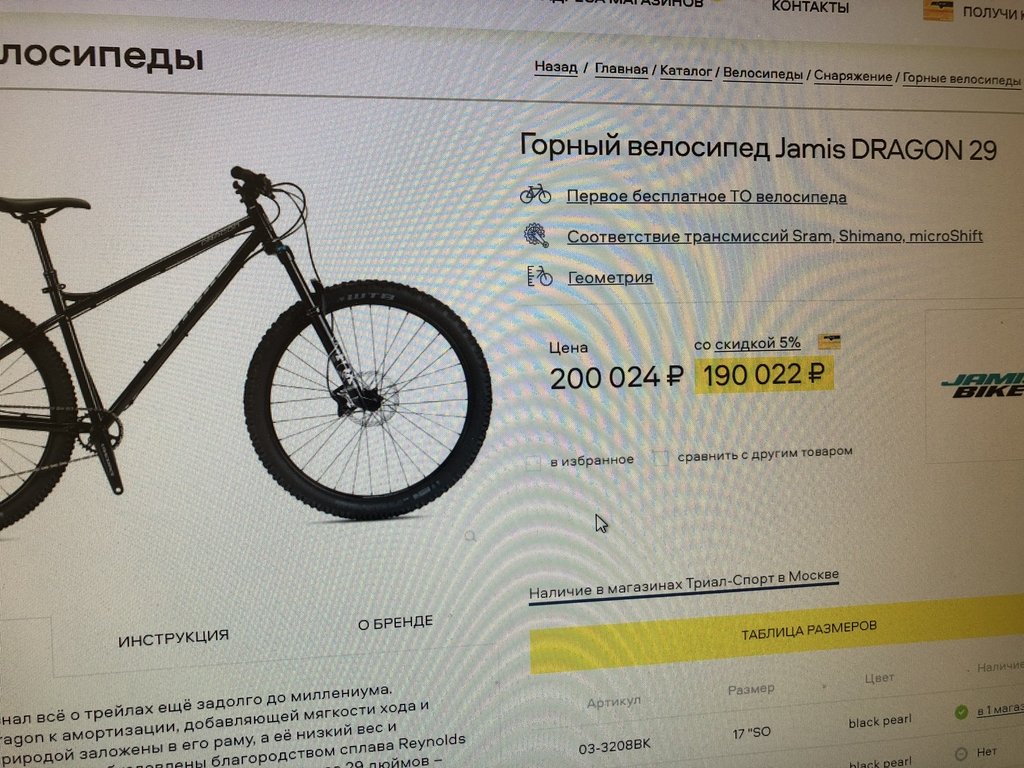Click the geometry bike icon
Screen dimensions: 1024x768
point(539,276)
